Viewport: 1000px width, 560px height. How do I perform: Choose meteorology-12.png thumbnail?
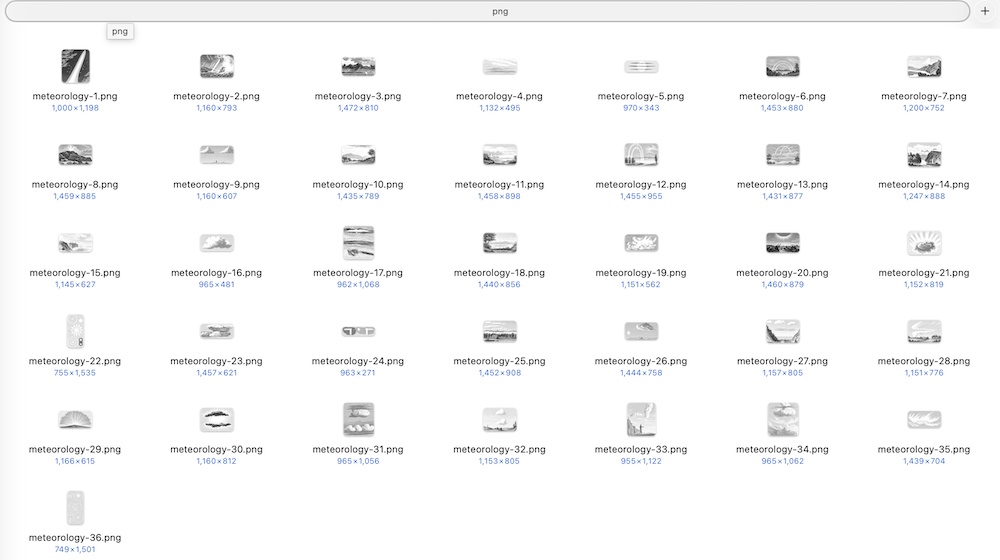(x=641, y=154)
